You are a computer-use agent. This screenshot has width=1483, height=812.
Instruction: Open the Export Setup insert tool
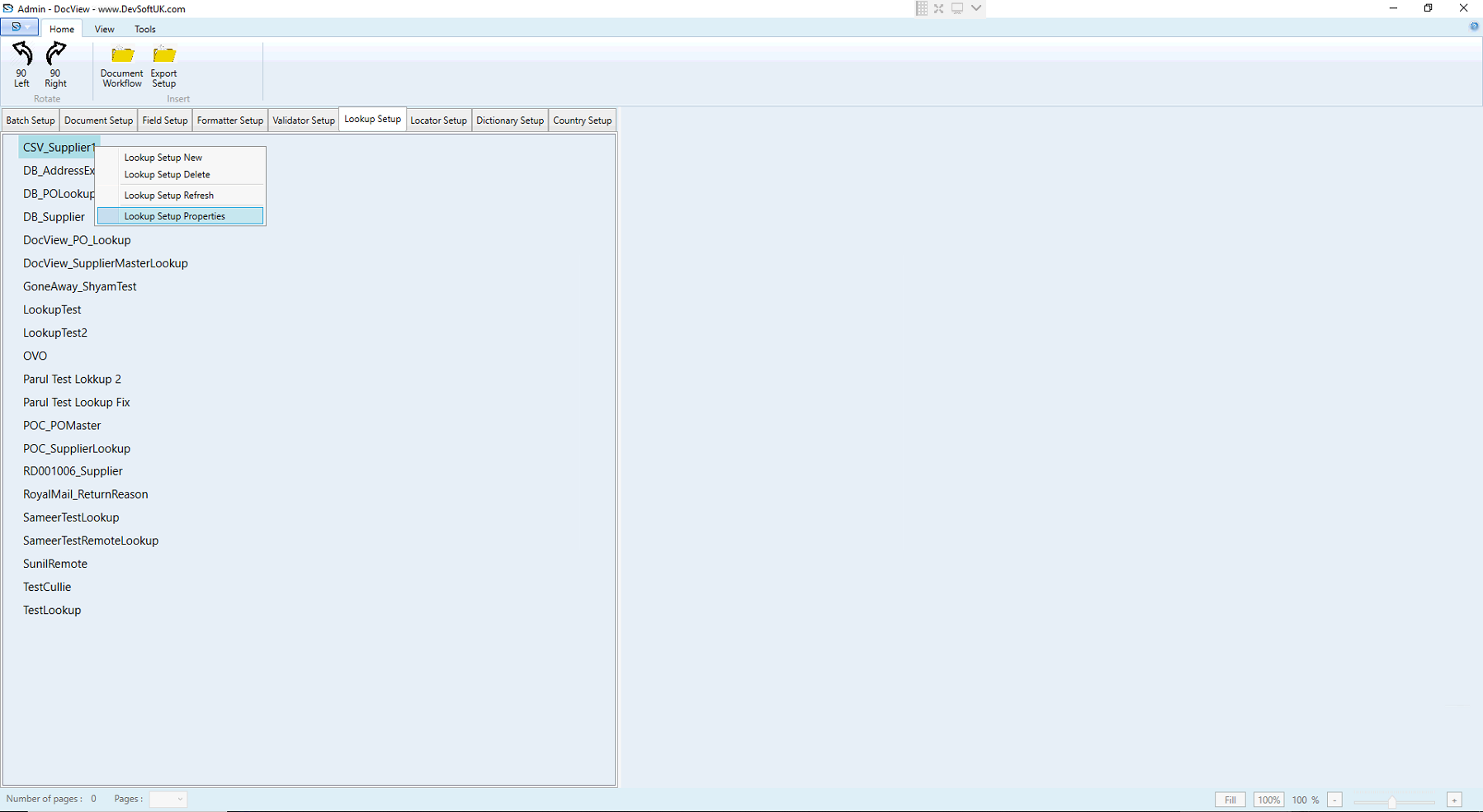click(163, 66)
